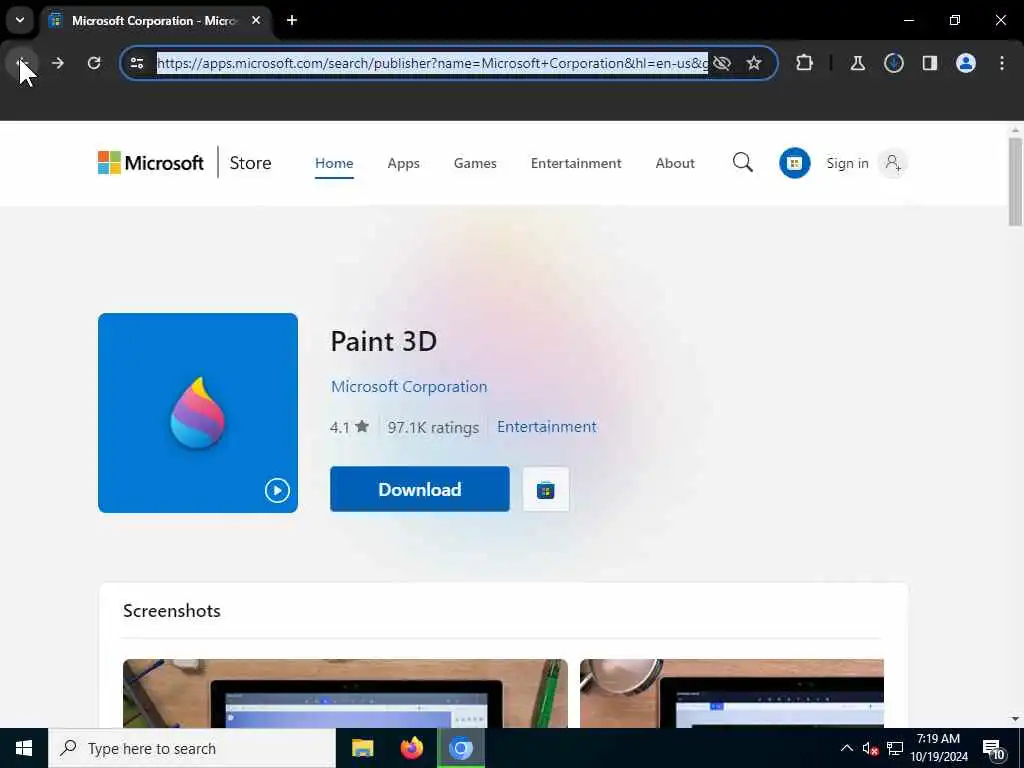
Task: Click the Store search magnifier icon
Action: pos(743,163)
